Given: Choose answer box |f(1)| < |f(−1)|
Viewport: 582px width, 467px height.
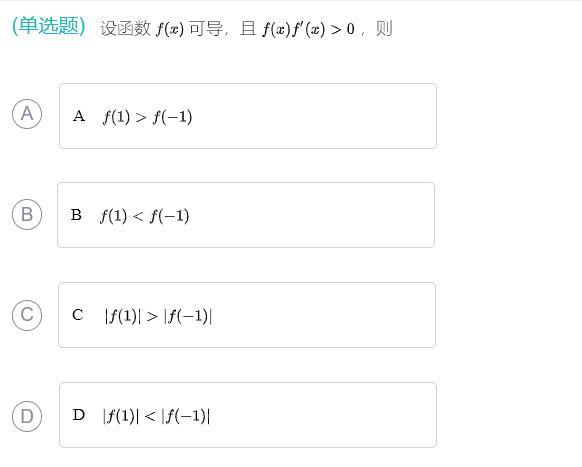Looking at the screenshot, I should point(248,415).
